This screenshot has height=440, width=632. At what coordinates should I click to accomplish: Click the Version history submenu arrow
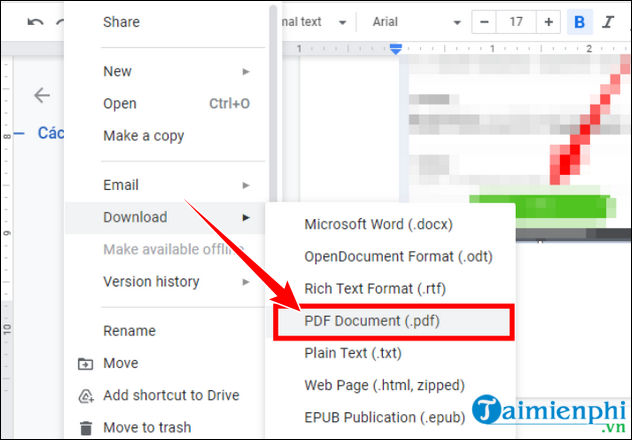coord(245,282)
